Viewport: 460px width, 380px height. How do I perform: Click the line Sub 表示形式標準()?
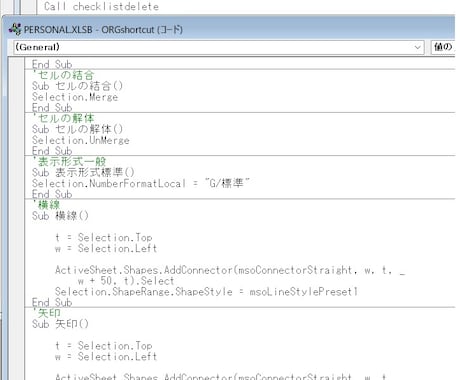click(83, 172)
